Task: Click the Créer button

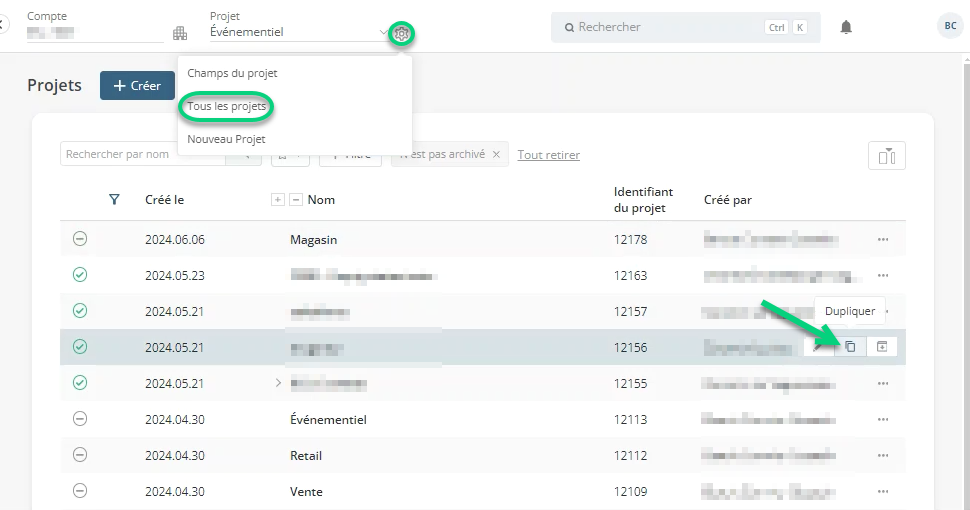Action: 137,85
